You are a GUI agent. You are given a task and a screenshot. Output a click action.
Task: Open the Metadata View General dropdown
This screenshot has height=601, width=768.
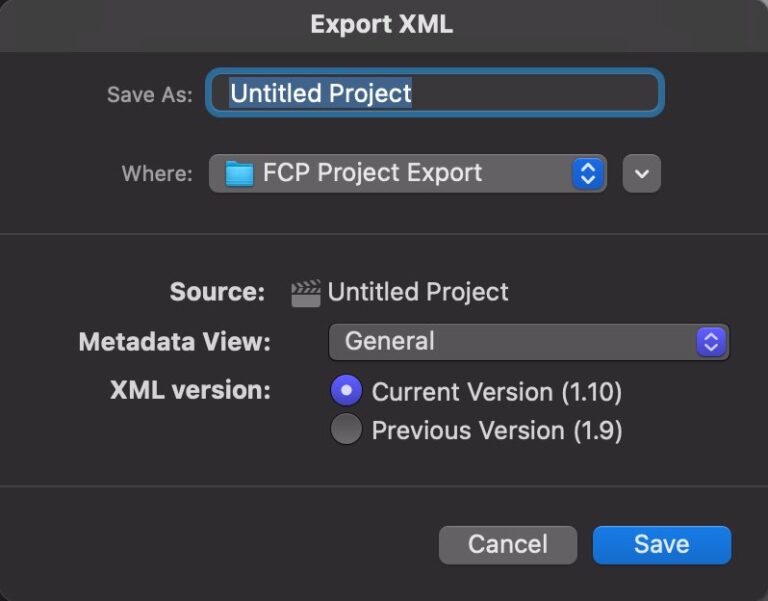[529, 341]
